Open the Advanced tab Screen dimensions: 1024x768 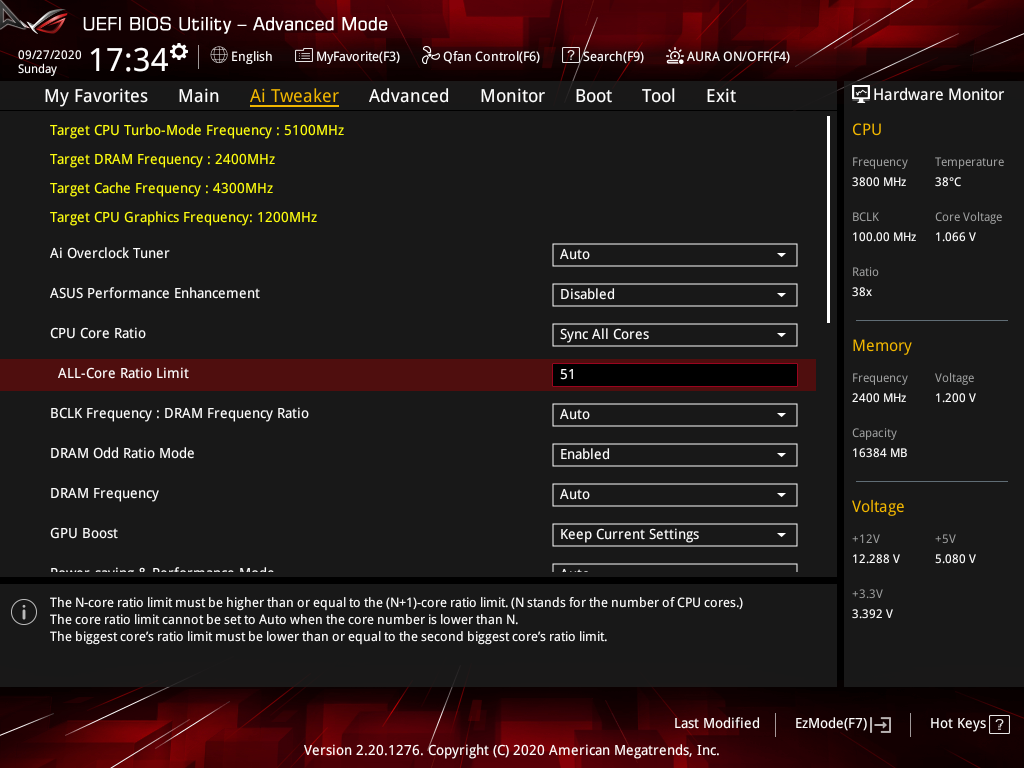coord(409,96)
